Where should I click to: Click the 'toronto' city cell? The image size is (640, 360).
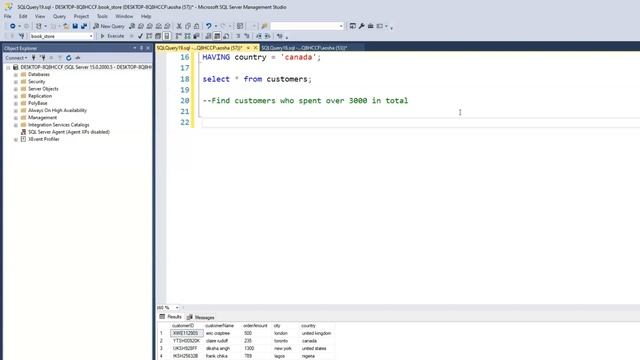coord(281,341)
